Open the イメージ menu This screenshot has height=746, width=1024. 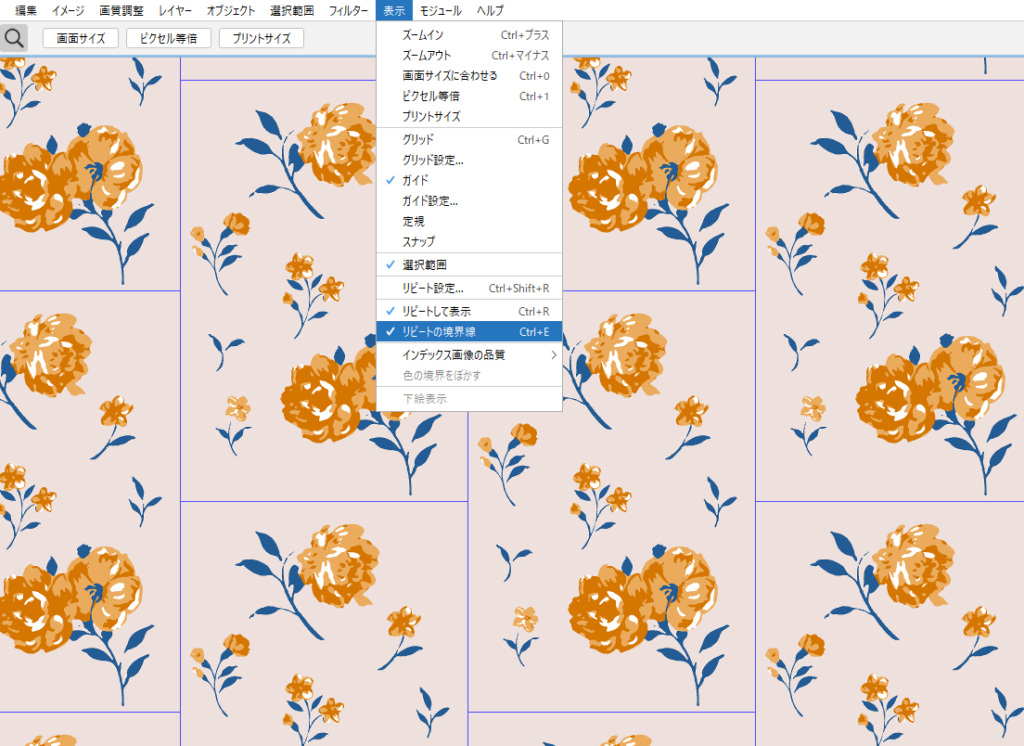(x=68, y=10)
